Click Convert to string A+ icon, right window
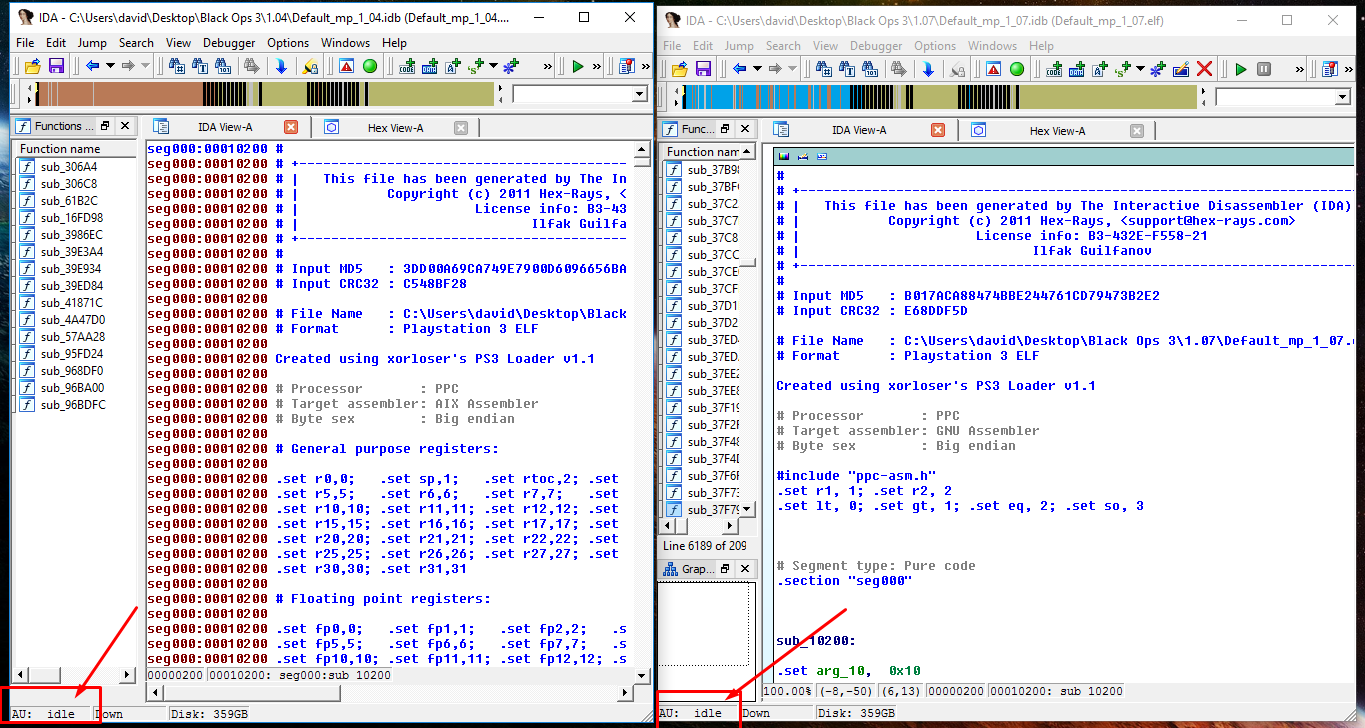1365x728 pixels. [1101, 69]
